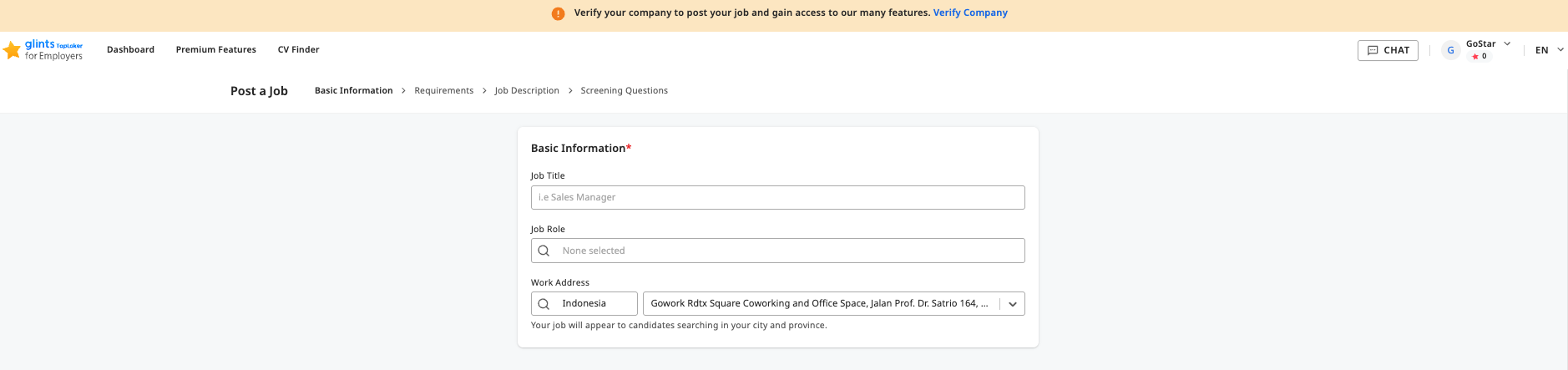Click the CHAT button
The height and width of the screenshot is (370, 1568).
click(1388, 50)
